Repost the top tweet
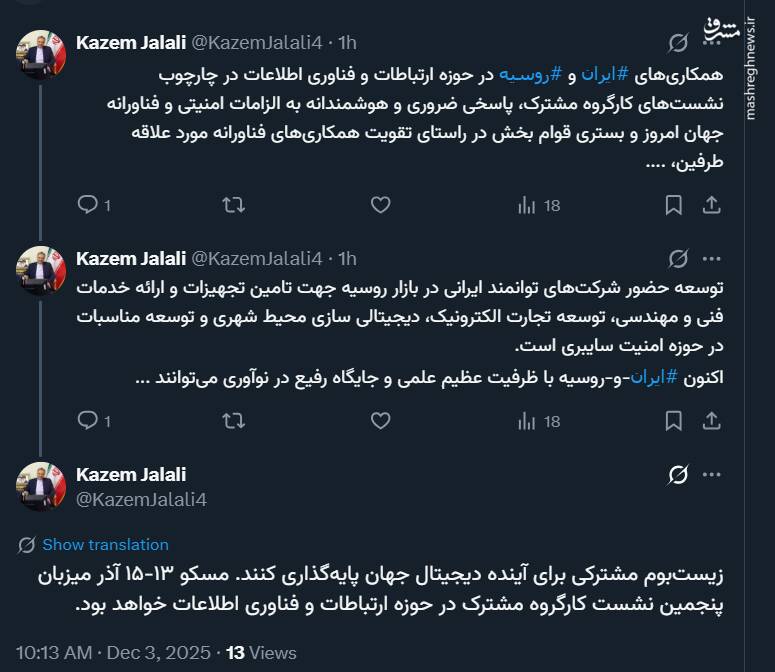Image resolution: width=775 pixels, height=672 pixels. [233, 205]
